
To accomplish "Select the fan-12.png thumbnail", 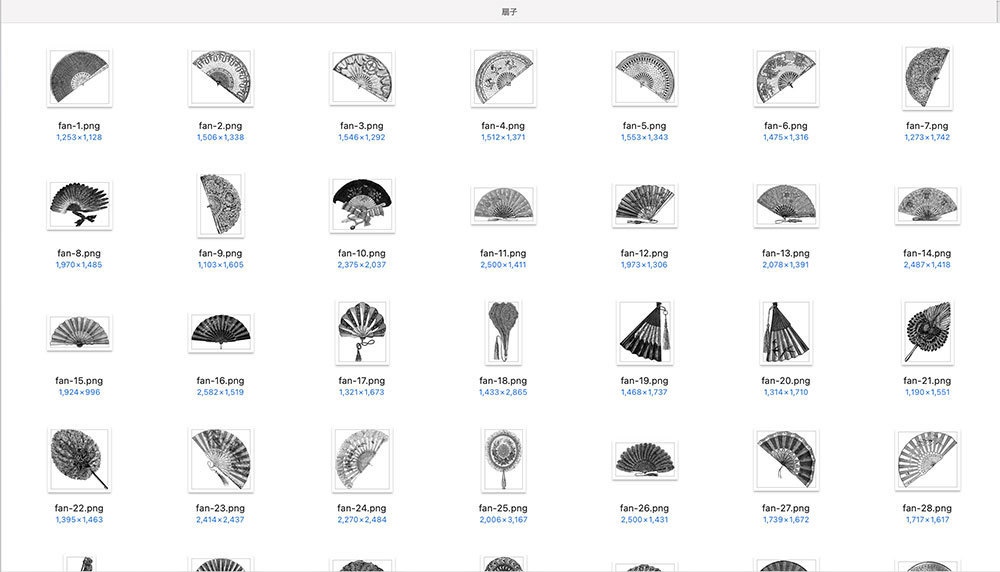I will coord(645,205).
